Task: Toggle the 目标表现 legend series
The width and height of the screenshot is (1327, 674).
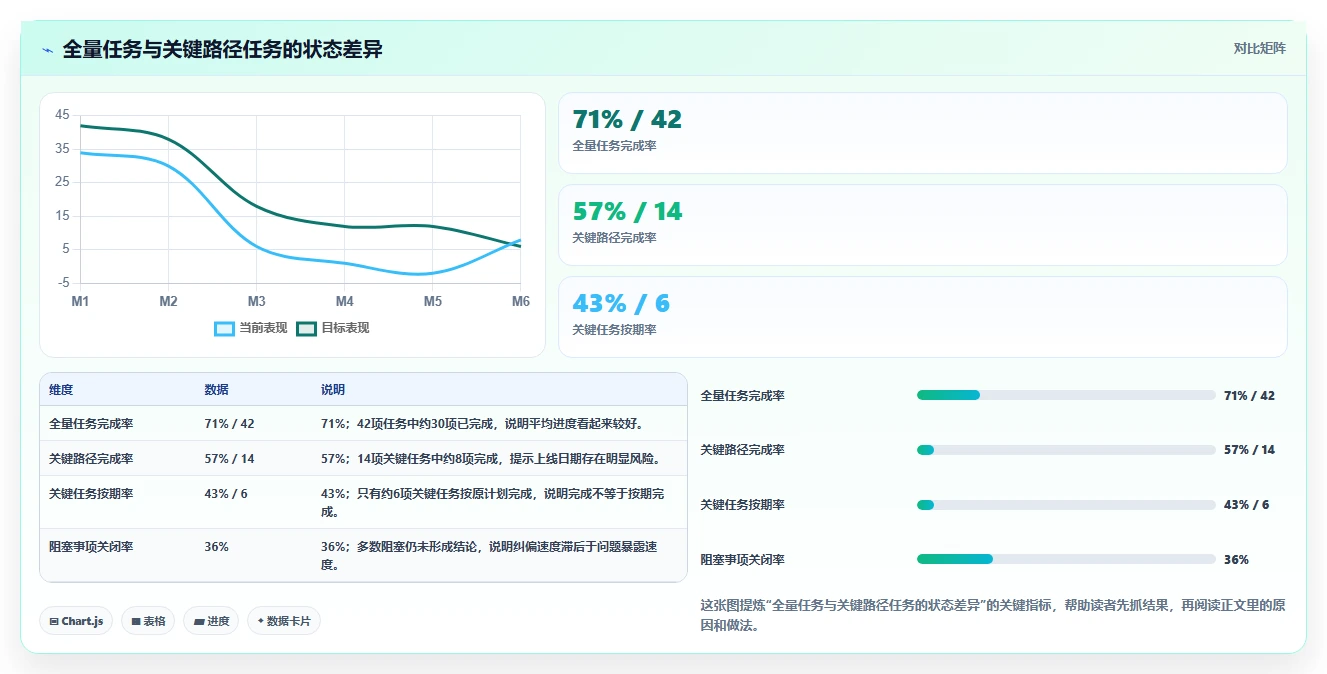Action: click(333, 328)
